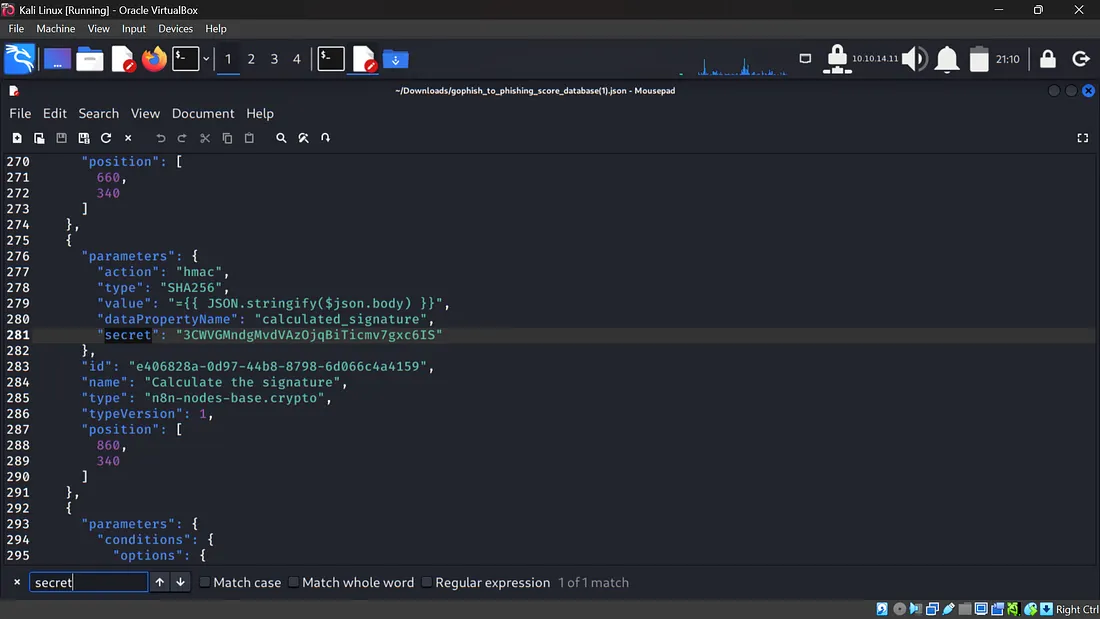The height and width of the screenshot is (619, 1100).
Task: Find the next match for secret
Action: pos(181,582)
